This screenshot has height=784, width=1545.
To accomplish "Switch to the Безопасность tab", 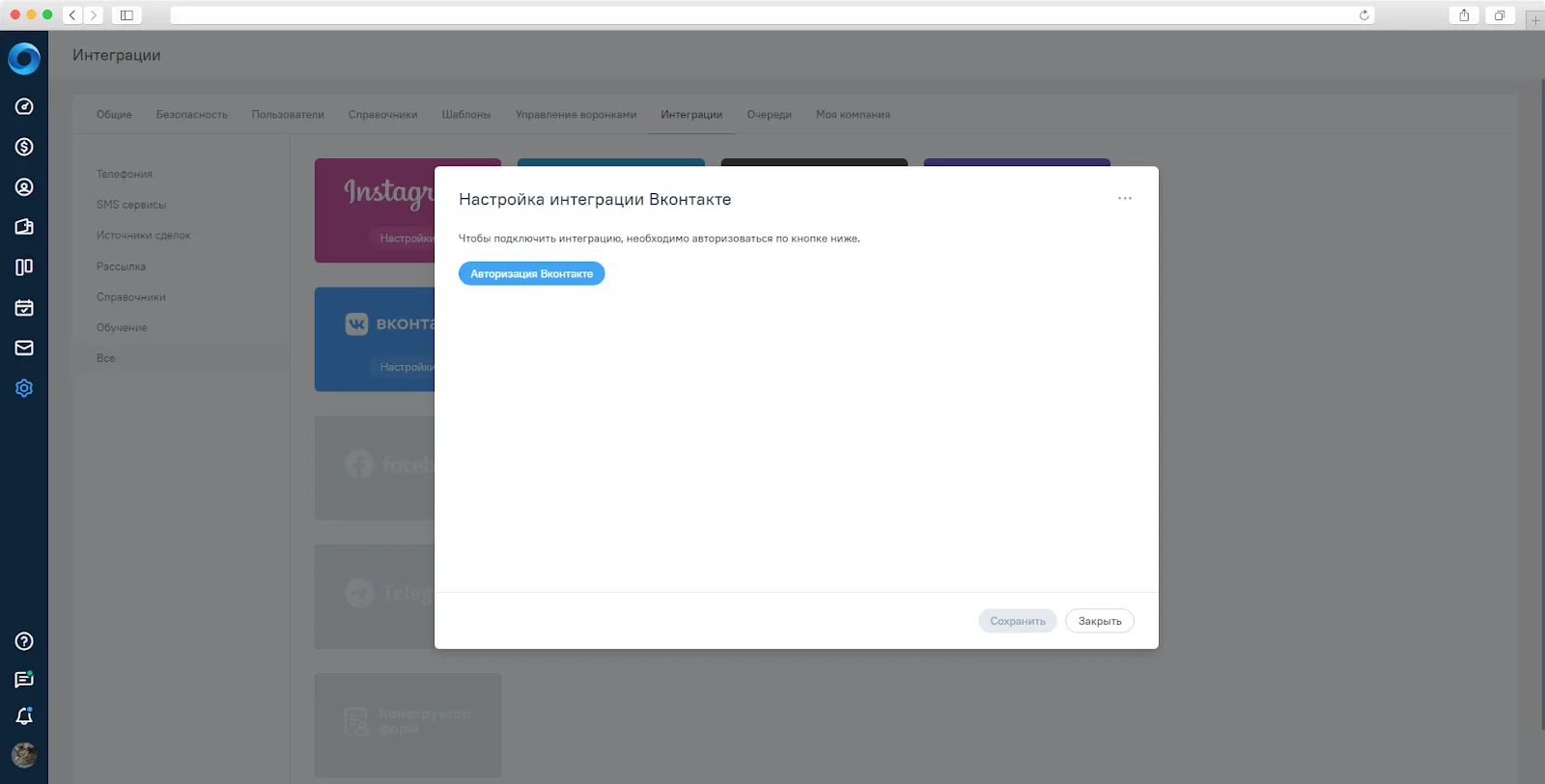I will (192, 114).
